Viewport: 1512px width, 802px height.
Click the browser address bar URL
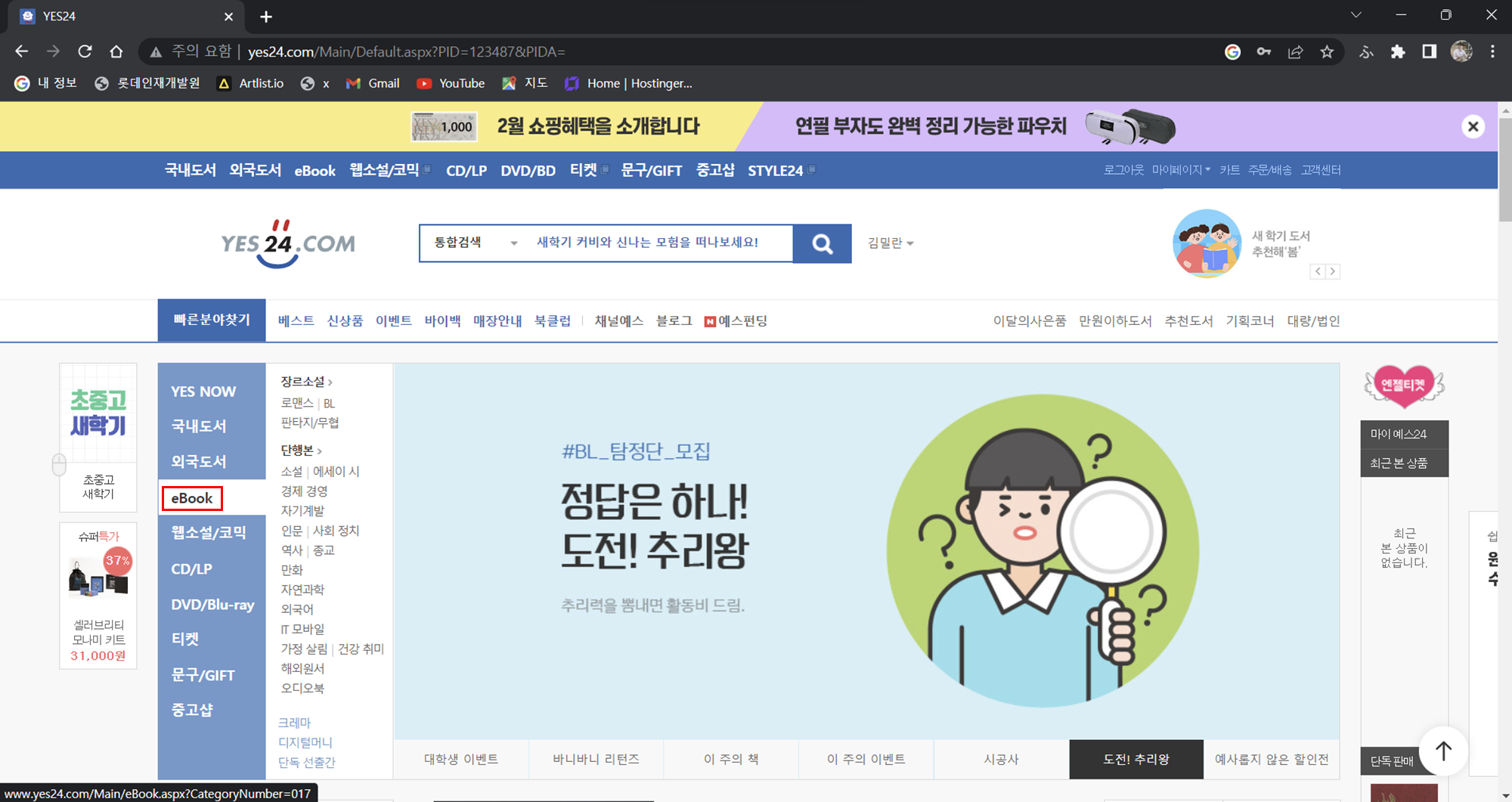[x=407, y=51]
